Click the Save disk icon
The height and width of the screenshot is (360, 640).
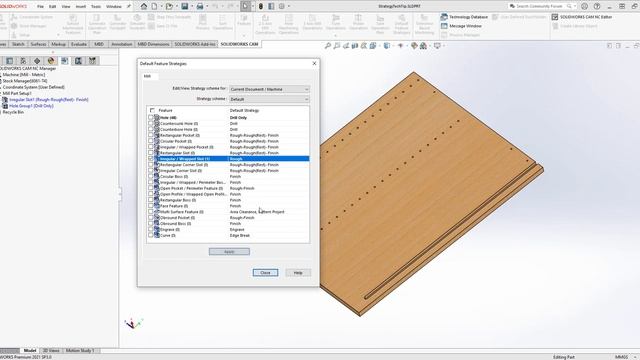coord(184,6)
